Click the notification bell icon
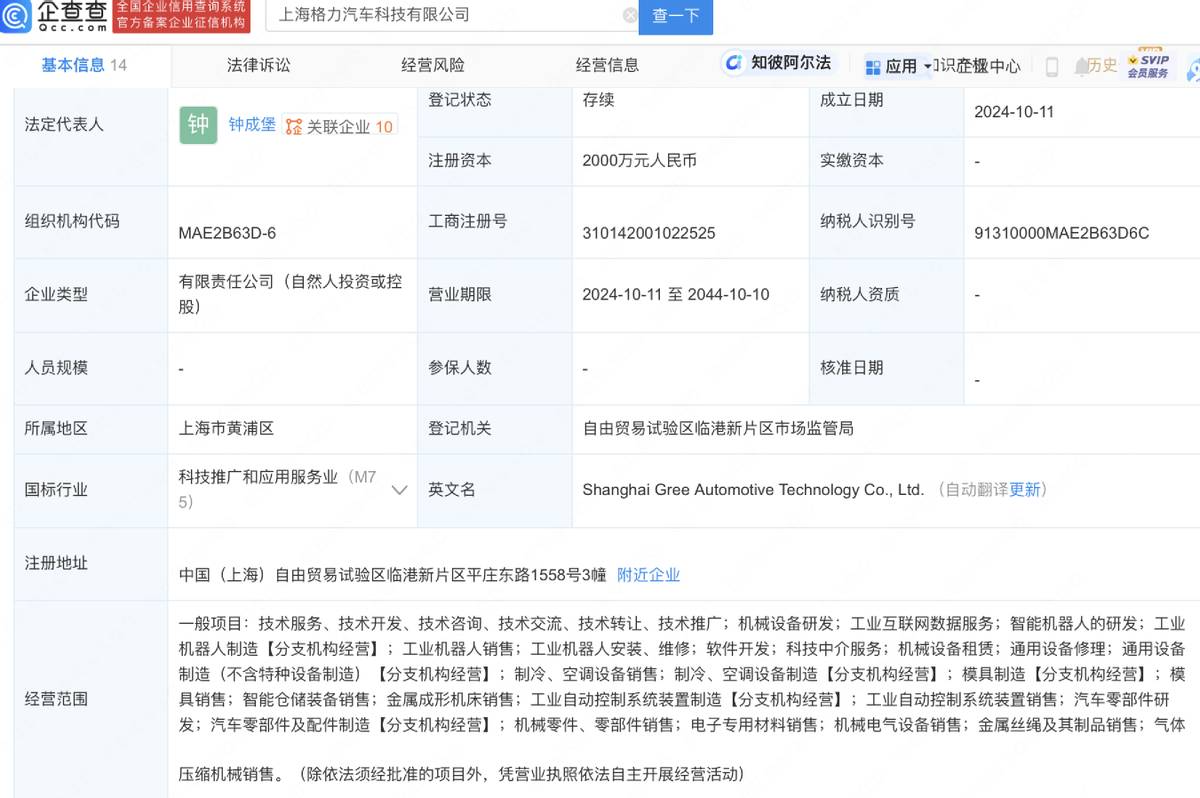Image resolution: width=1200 pixels, height=798 pixels. tap(1081, 66)
